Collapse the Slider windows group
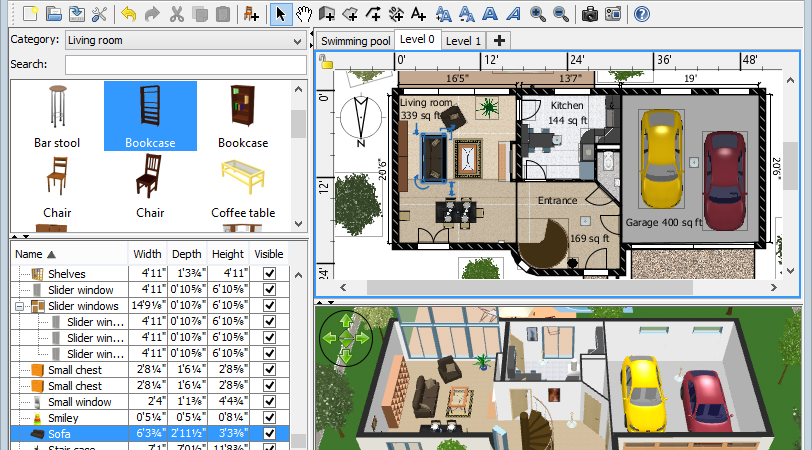This screenshot has height=450, width=812. click(x=20, y=306)
